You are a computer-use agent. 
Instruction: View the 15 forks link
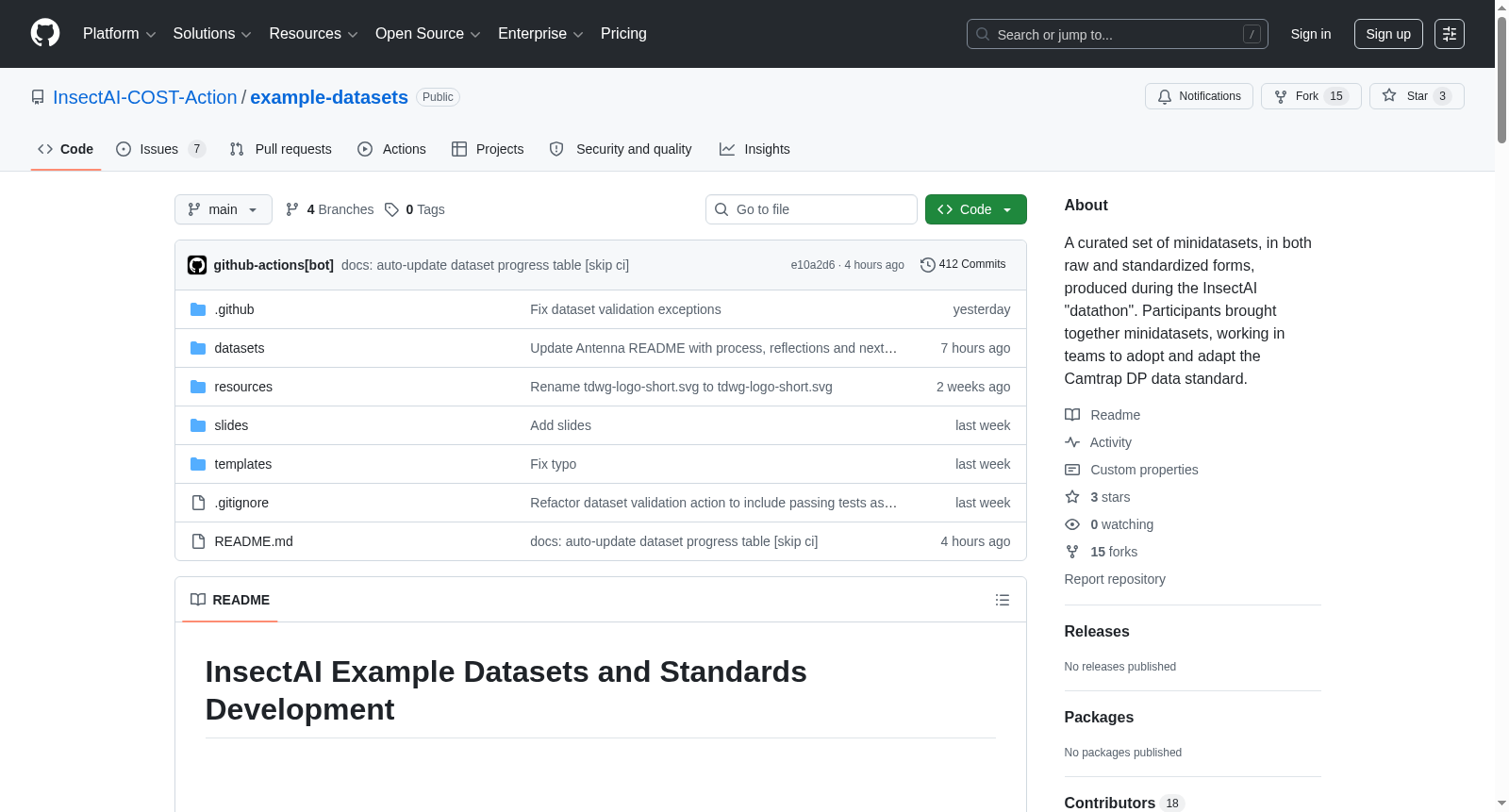coord(1102,552)
